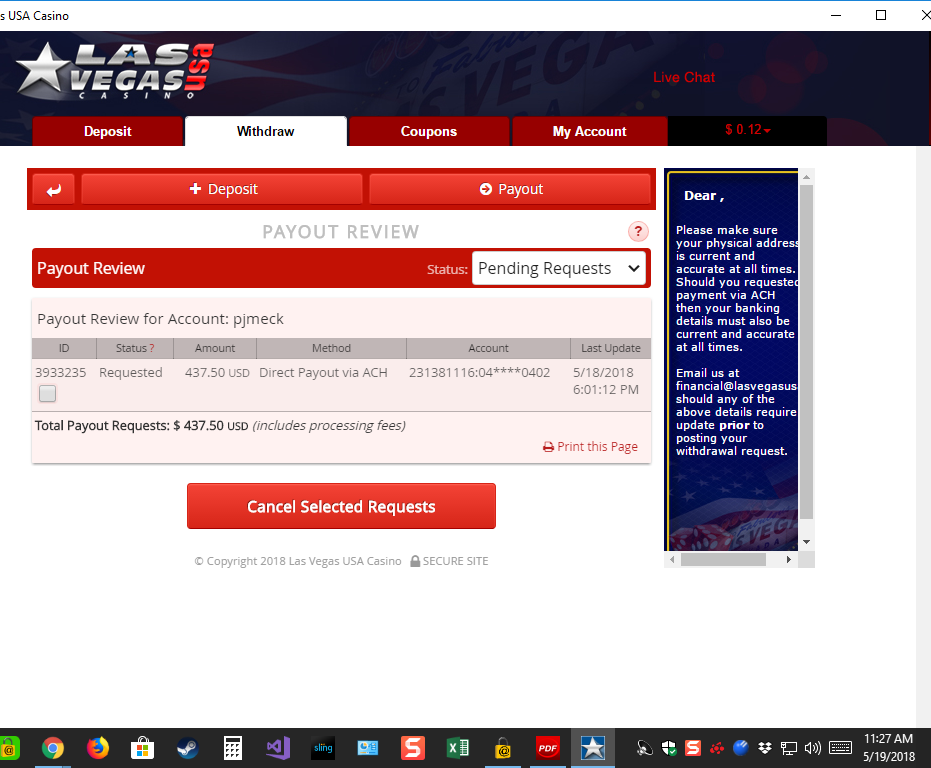The image size is (931, 768).
Task: Click the Print this Page link
Action: tap(597, 447)
